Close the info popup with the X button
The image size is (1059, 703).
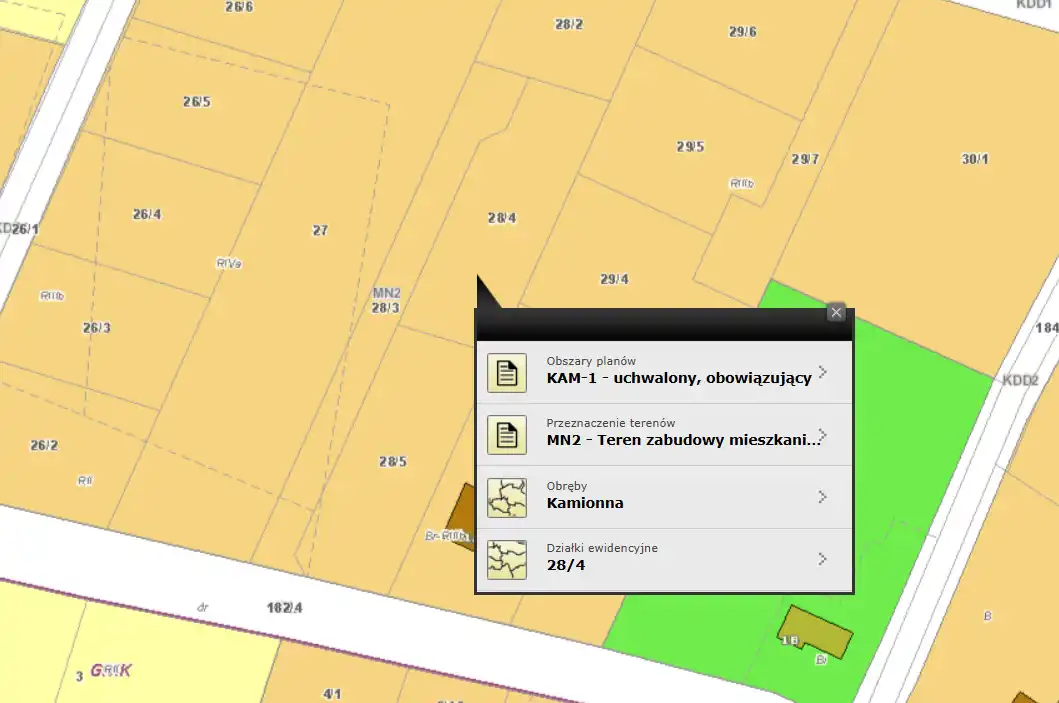[x=836, y=312]
